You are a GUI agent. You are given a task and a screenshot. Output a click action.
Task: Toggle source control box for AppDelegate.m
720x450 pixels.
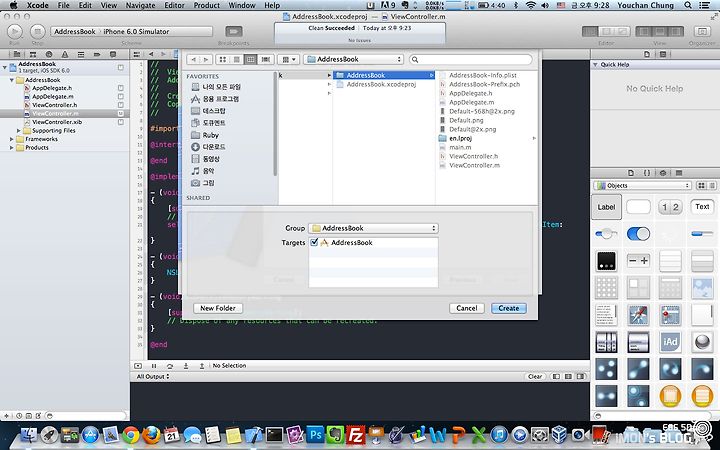pyautogui.click(x=120, y=96)
